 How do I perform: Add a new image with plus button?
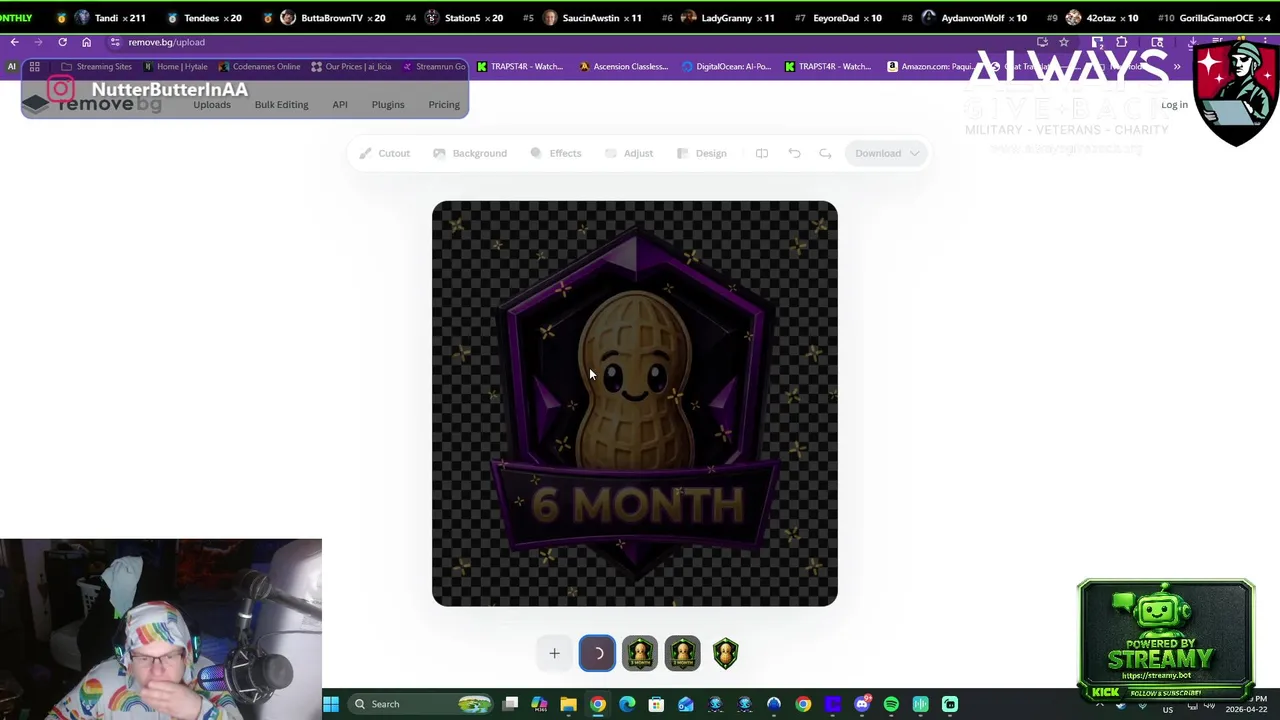[554, 653]
